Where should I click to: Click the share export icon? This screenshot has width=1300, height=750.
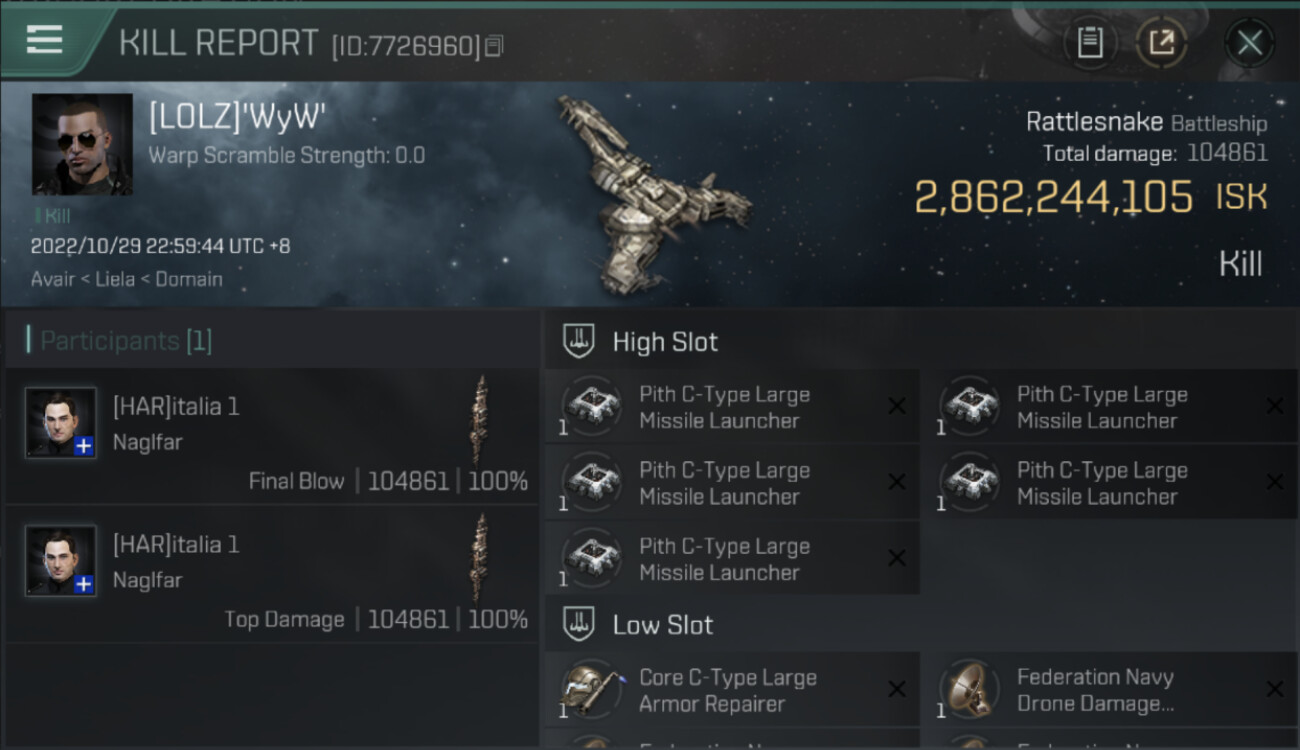(1161, 42)
